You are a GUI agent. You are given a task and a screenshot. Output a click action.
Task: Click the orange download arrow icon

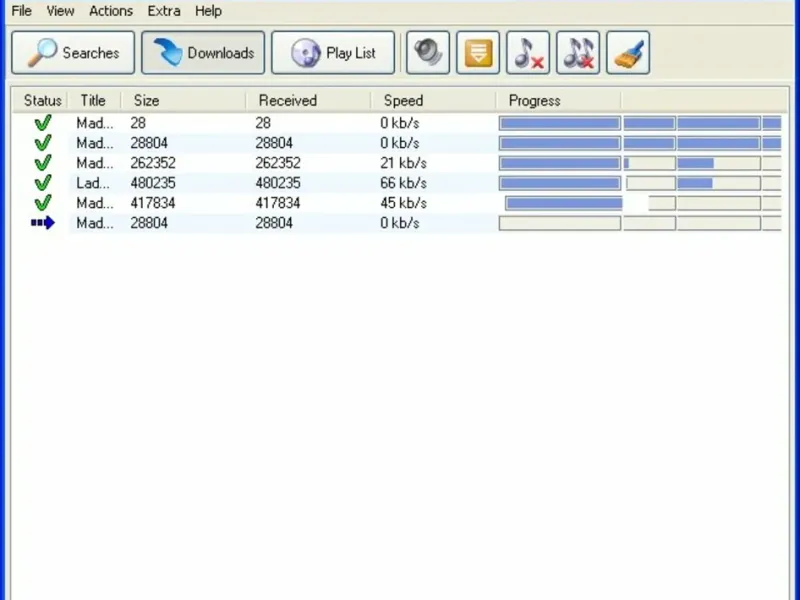tap(478, 53)
